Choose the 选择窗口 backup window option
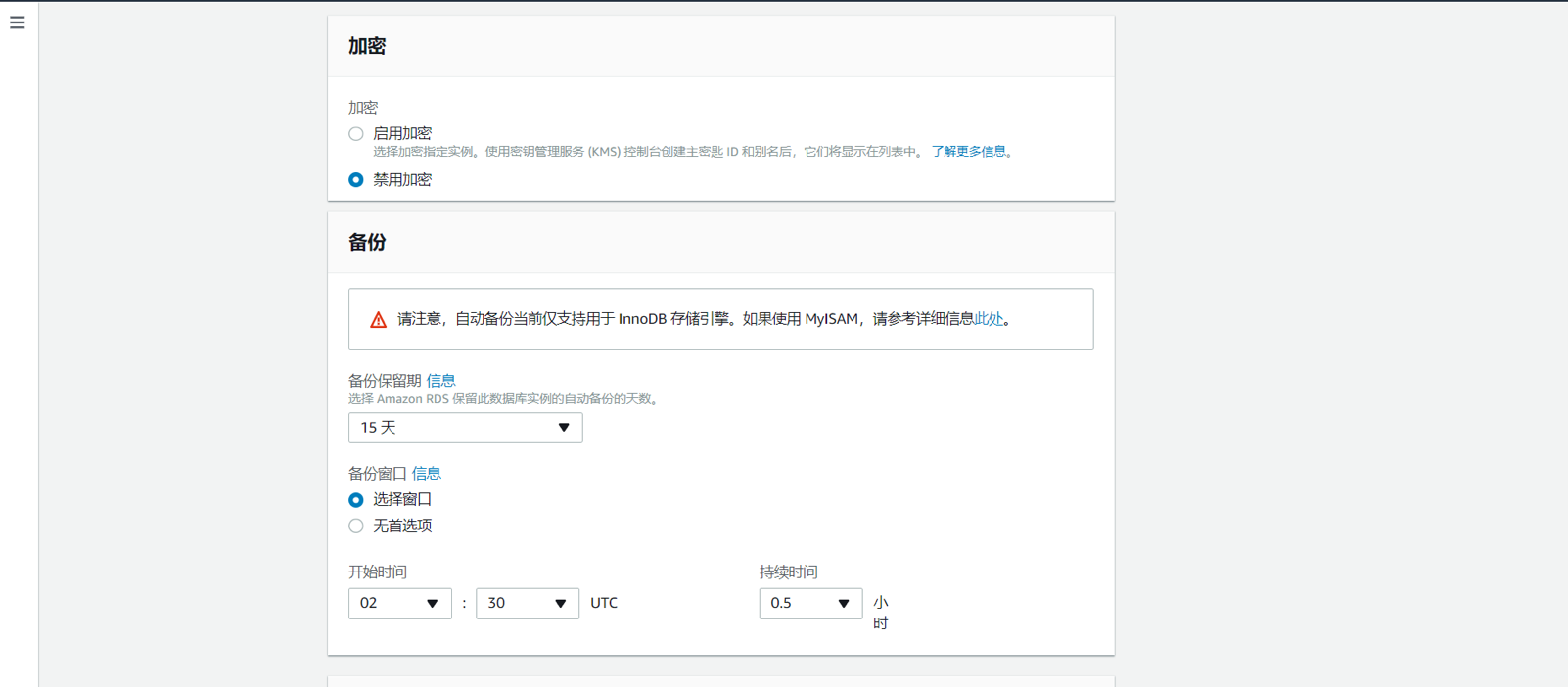The width and height of the screenshot is (1568, 687). [356, 500]
